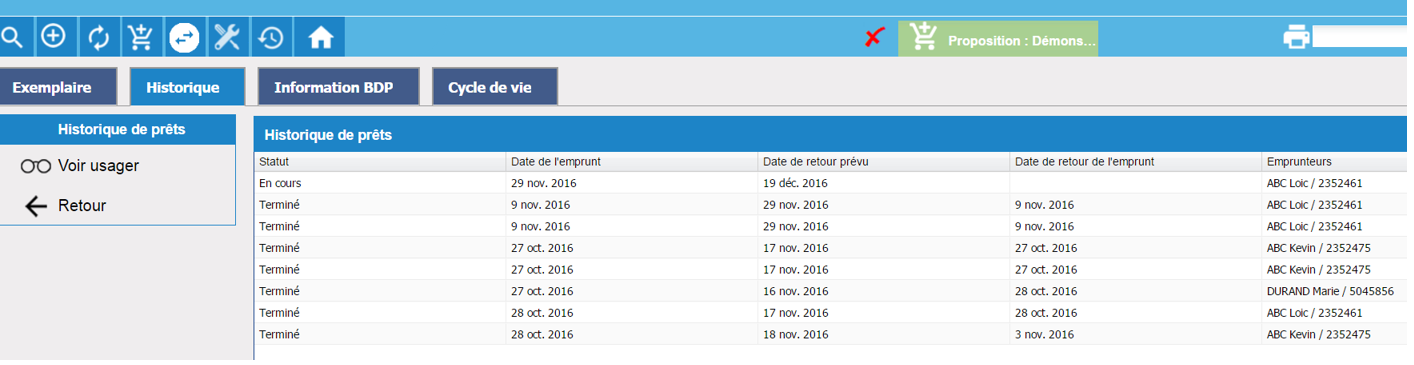This screenshot has height=365, width=1414.
Task: Click the circular refresh arrows icon
Action: [x=98, y=38]
